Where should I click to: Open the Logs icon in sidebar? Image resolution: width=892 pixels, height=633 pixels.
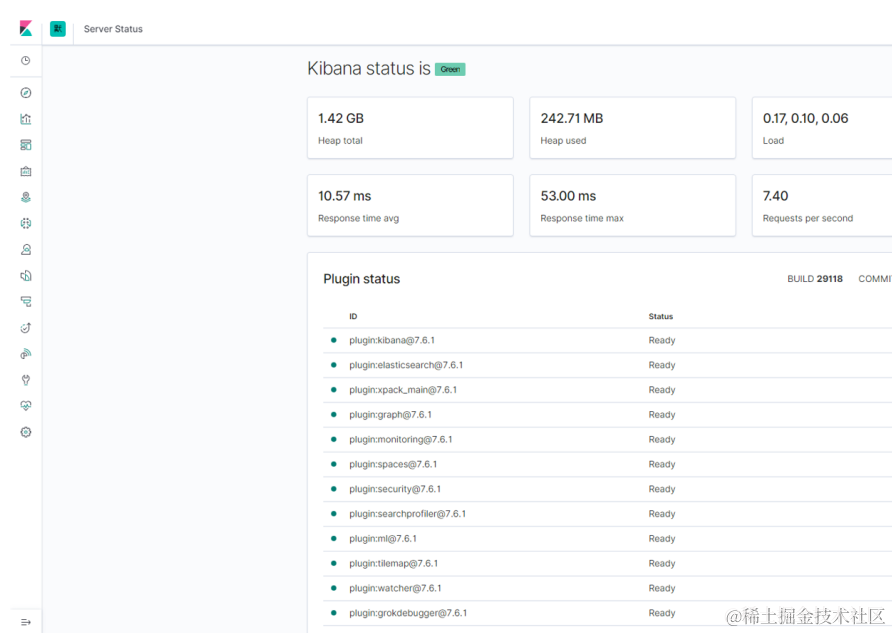coord(26,276)
